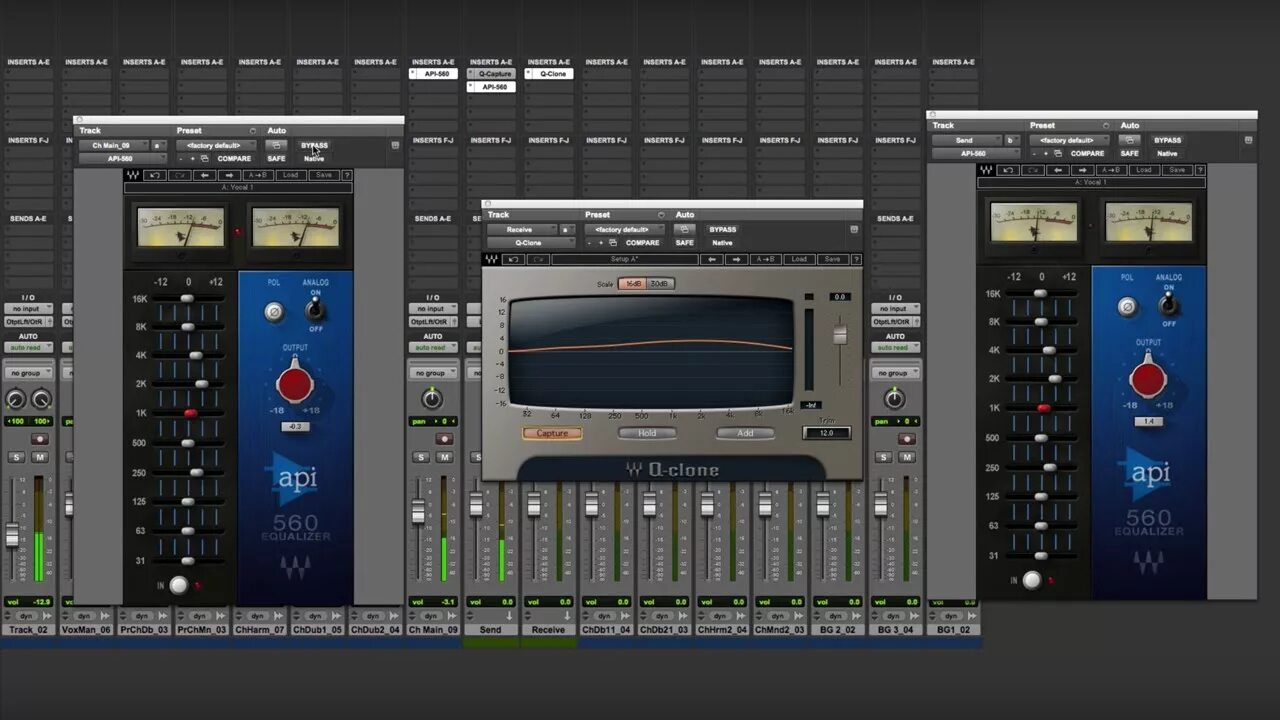Toggle SAFE in left API-560 header
Image resolution: width=1280 pixels, height=720 pixels.
pos(276,158)
